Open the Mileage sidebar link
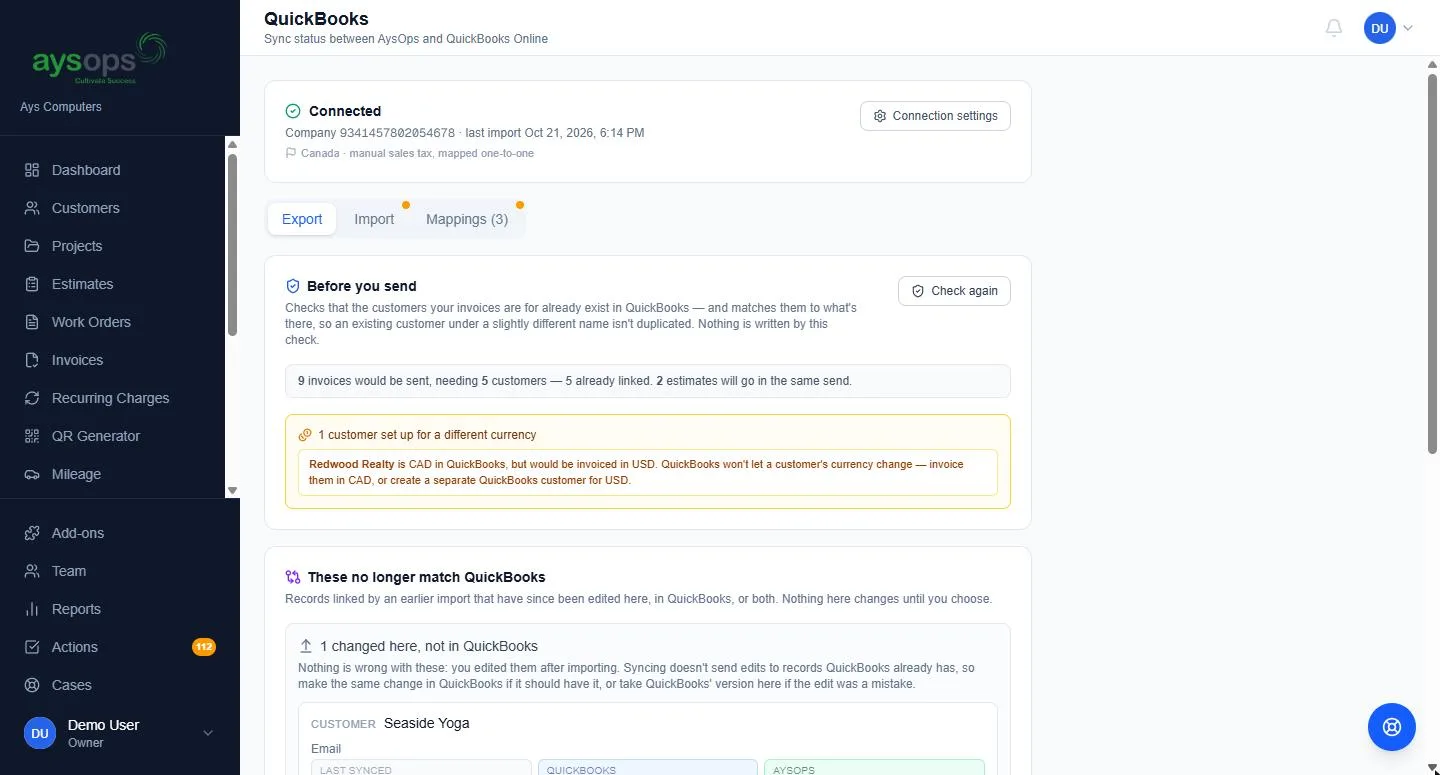Image resolution: width=1440 pixels, height=775 pixels. click(112, 474)
